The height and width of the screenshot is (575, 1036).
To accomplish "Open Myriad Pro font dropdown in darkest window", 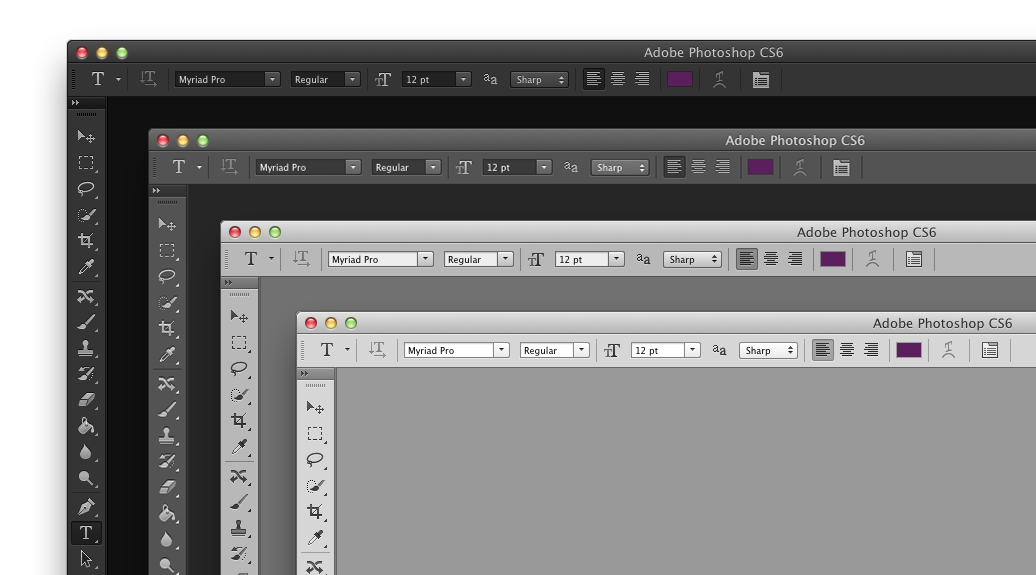I will pos(272,79).
